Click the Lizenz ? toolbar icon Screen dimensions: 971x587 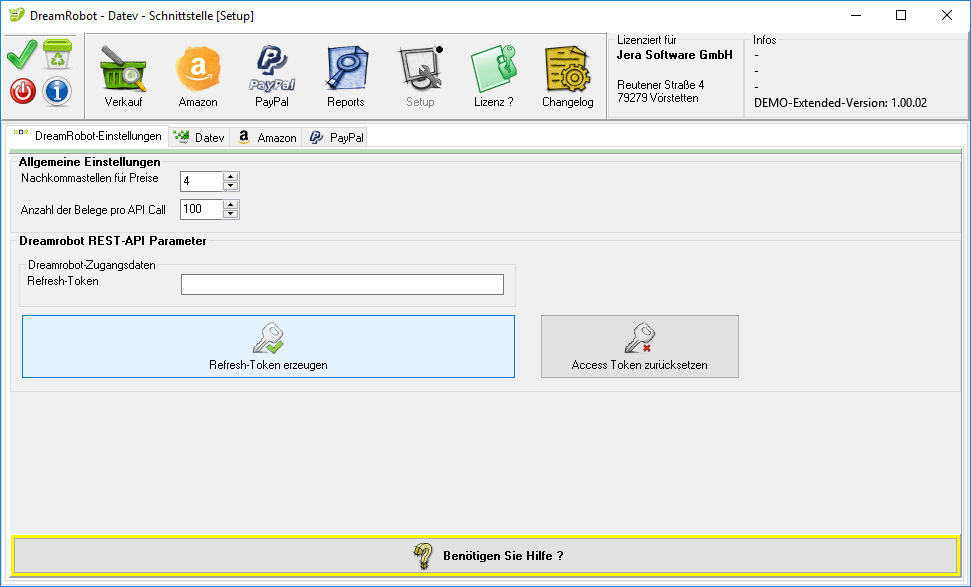(493, 76)
